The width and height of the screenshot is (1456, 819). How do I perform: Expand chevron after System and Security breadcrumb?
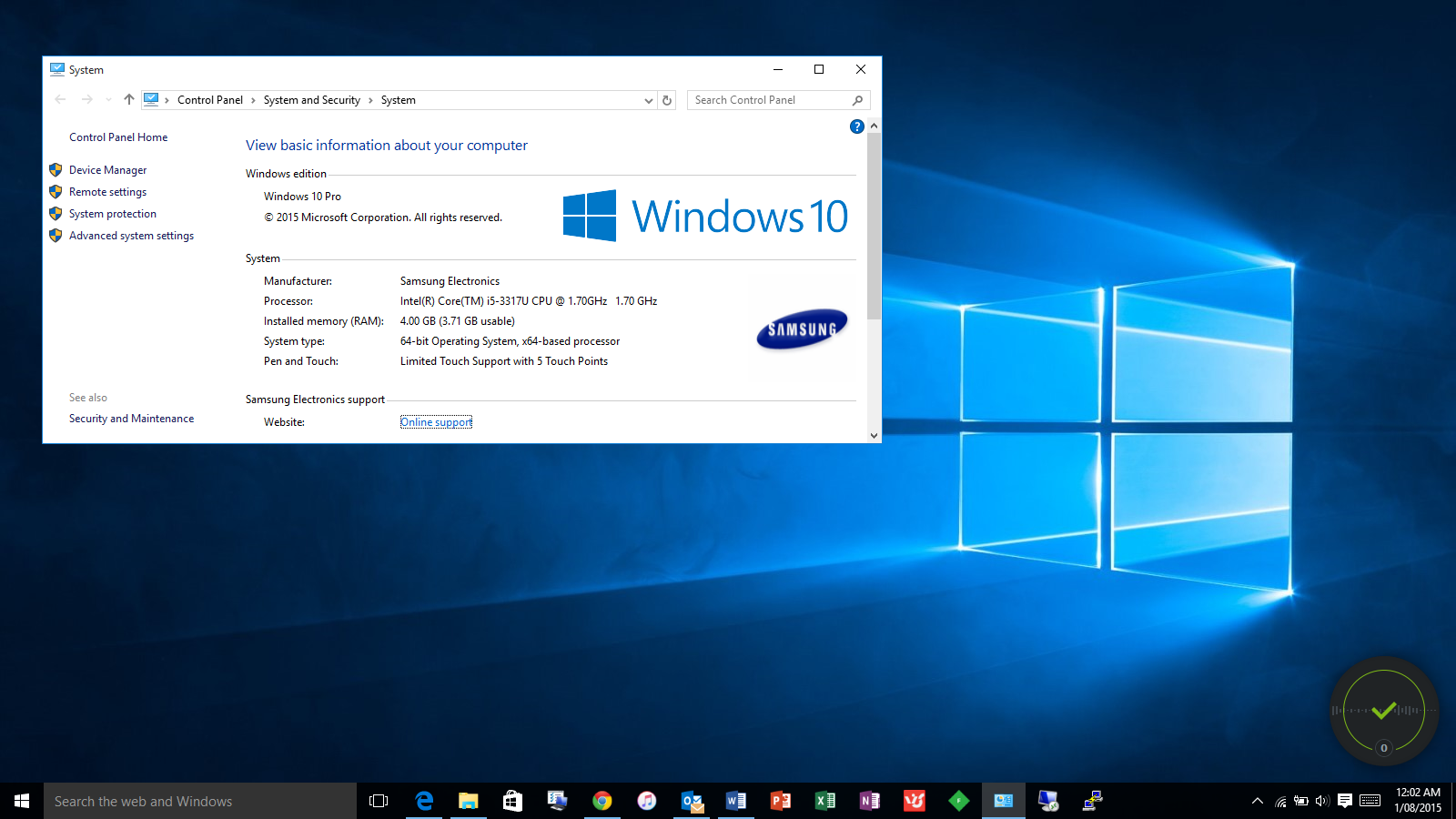pos(370,100)
